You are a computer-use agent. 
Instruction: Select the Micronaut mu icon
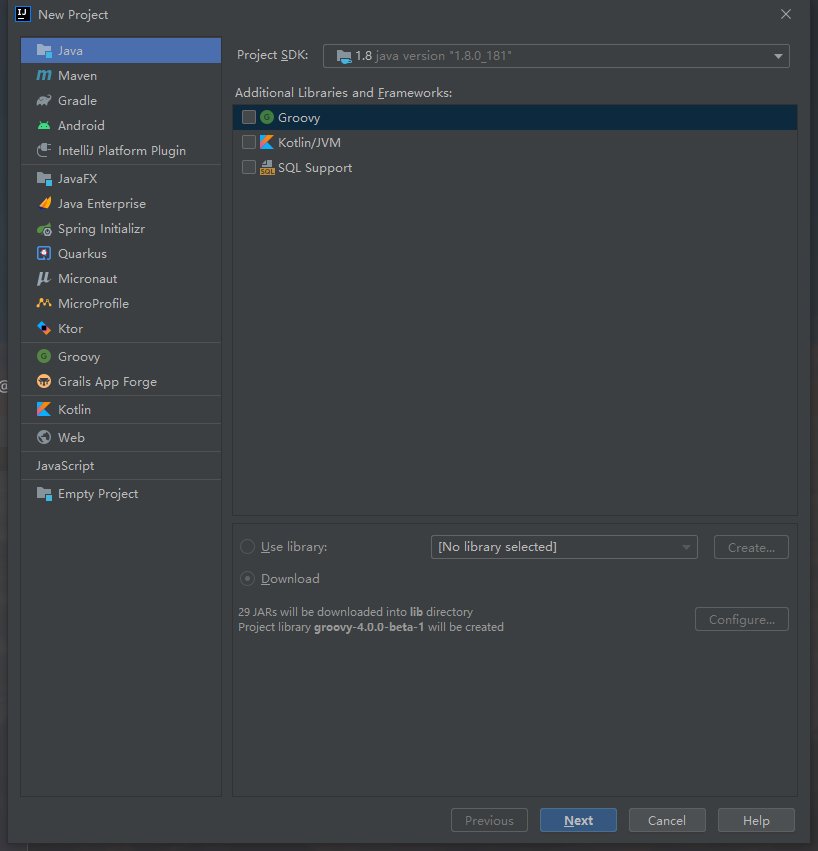coord(44,278)
